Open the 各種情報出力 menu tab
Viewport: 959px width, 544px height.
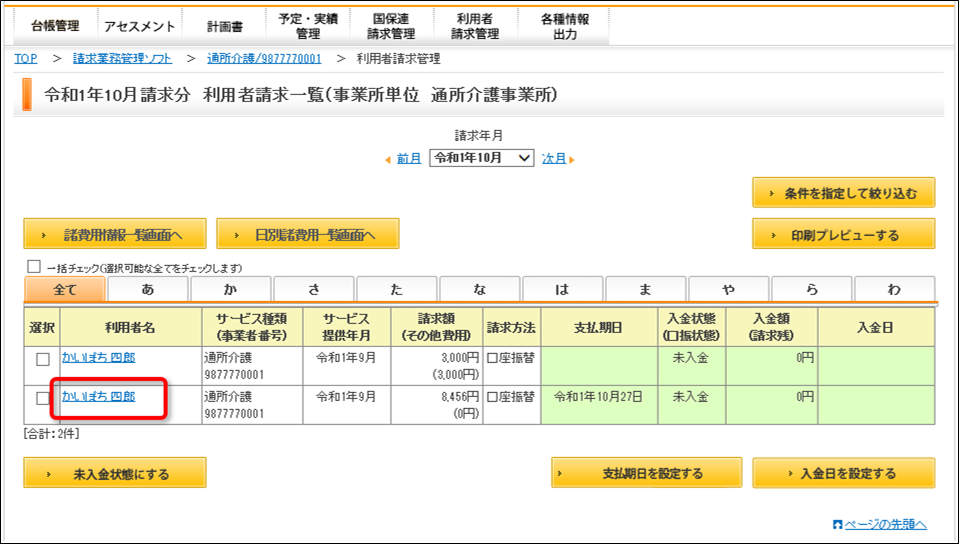pos(564,26)
